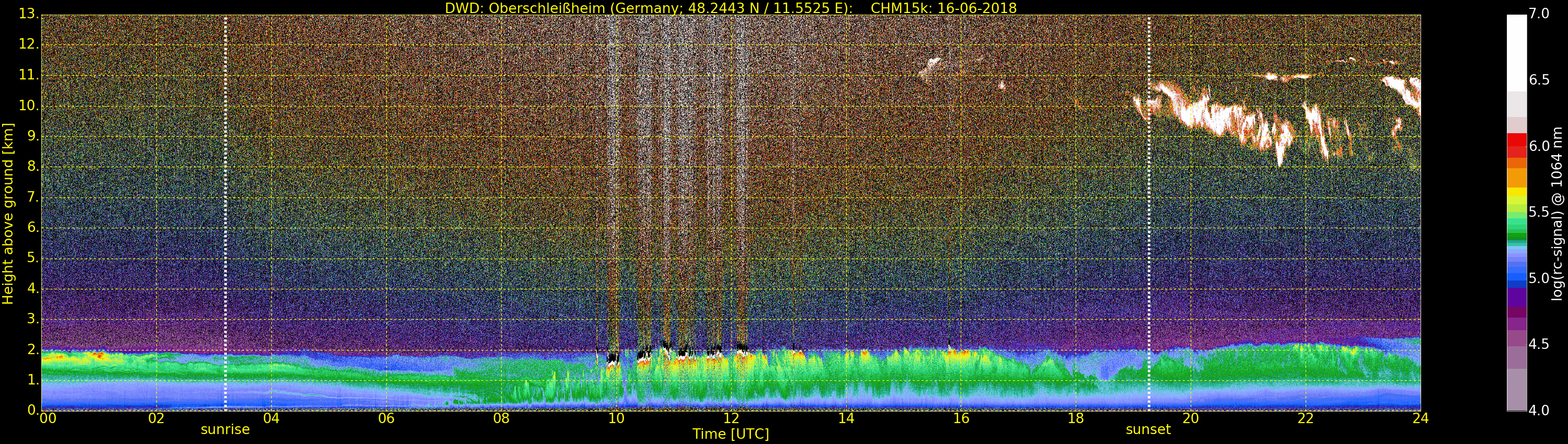Screen dimensions: 1568x444
Task: Click the '6.5' colorbar tick label
Action: coord(1539,80)
